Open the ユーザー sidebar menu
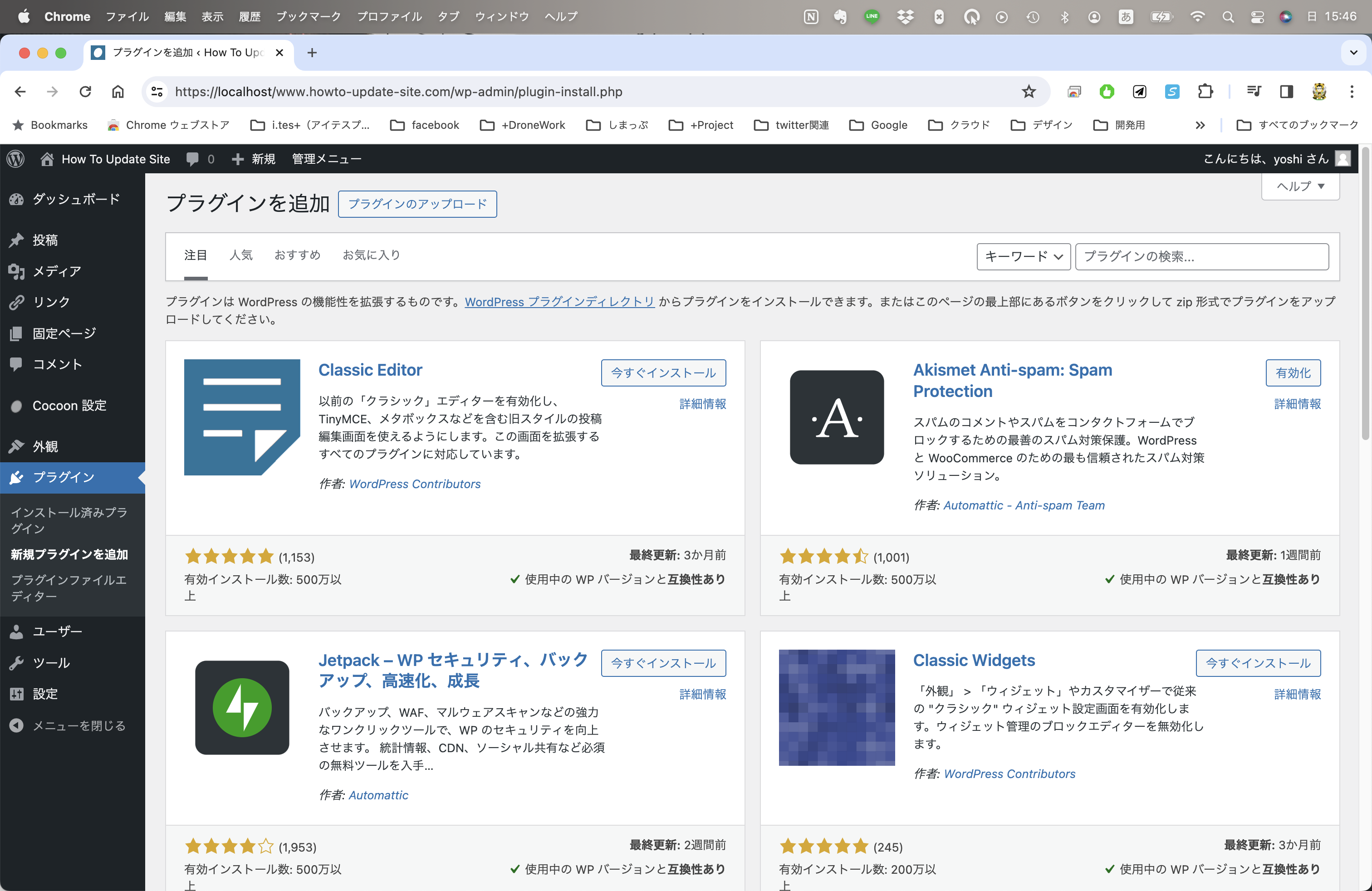 pyautogui.click(x=73, y=632)
